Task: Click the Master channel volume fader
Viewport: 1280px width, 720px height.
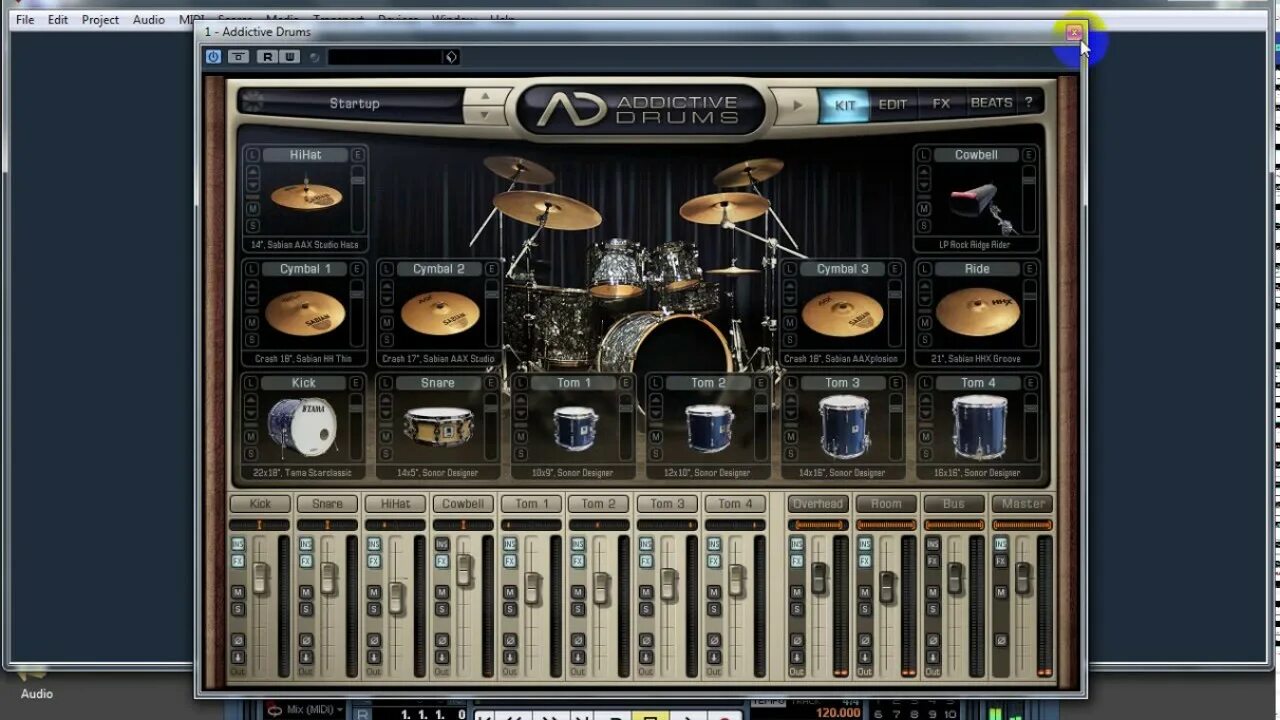Action: pos(1023,576)
